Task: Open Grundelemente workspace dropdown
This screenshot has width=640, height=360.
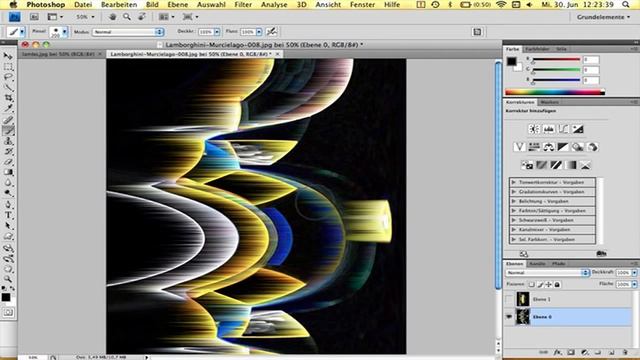Action: coord(603,17)
